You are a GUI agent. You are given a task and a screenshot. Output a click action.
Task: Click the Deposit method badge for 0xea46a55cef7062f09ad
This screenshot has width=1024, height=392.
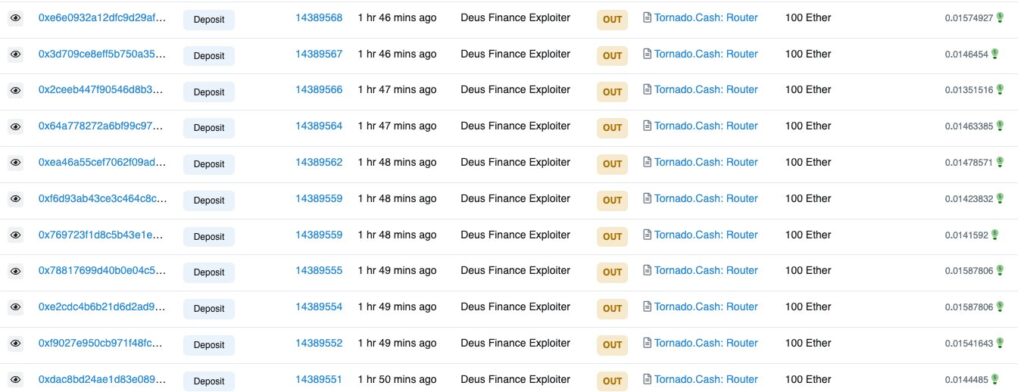(x=209, y=164)
